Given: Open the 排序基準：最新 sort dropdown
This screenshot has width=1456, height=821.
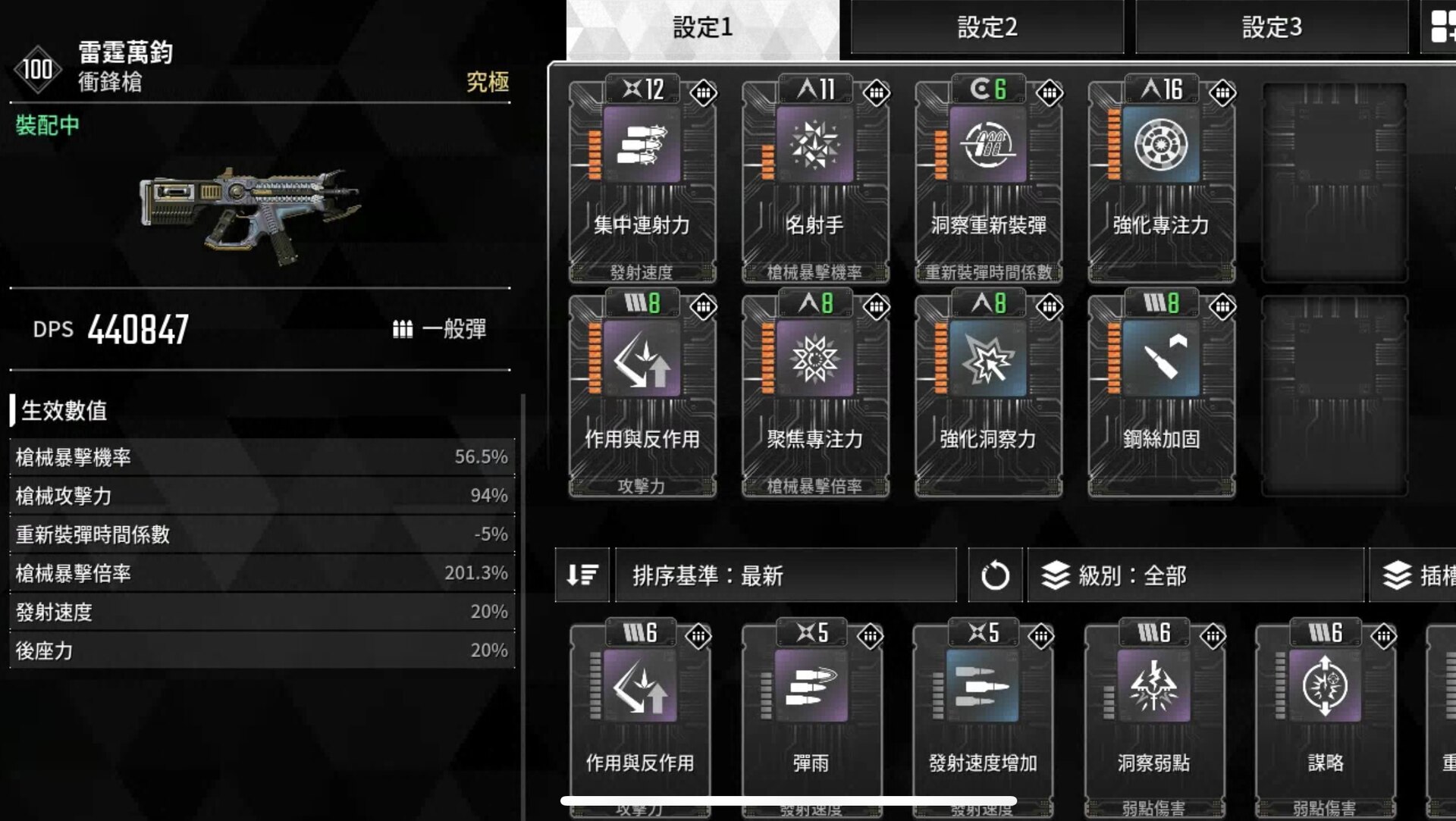Looking at the screenshot, I should click(786, 575).
